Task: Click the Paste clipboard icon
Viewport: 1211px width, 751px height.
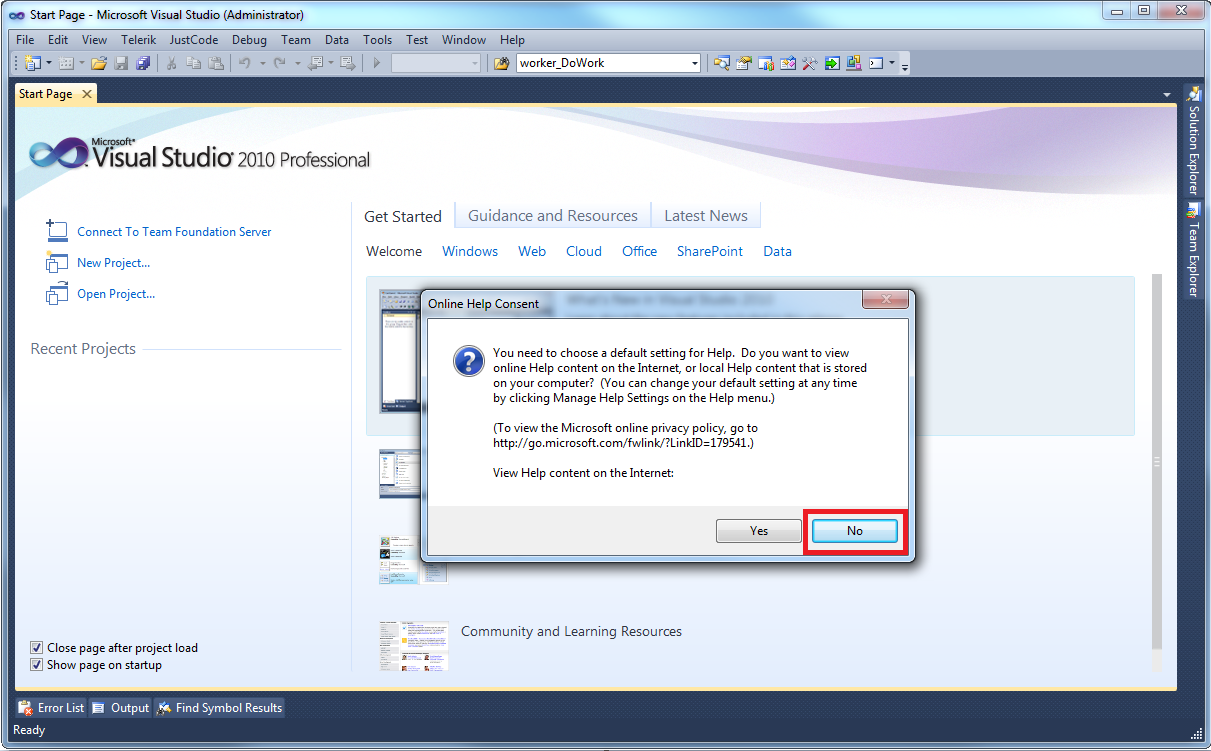Action: 216,63
